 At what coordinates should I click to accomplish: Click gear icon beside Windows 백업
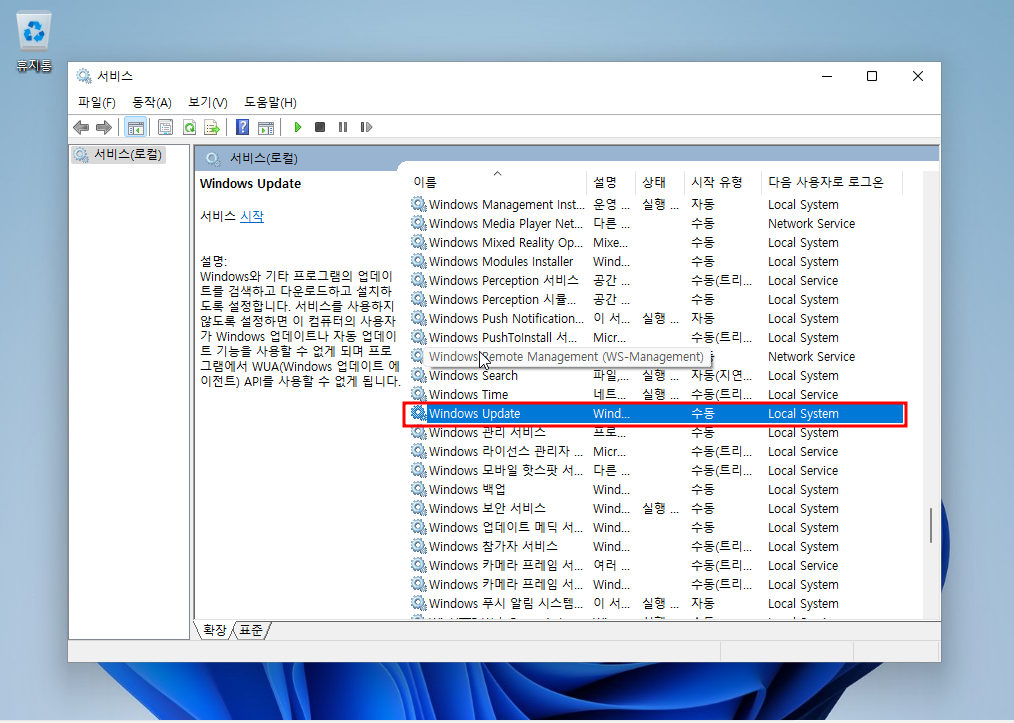pos(418,489)
